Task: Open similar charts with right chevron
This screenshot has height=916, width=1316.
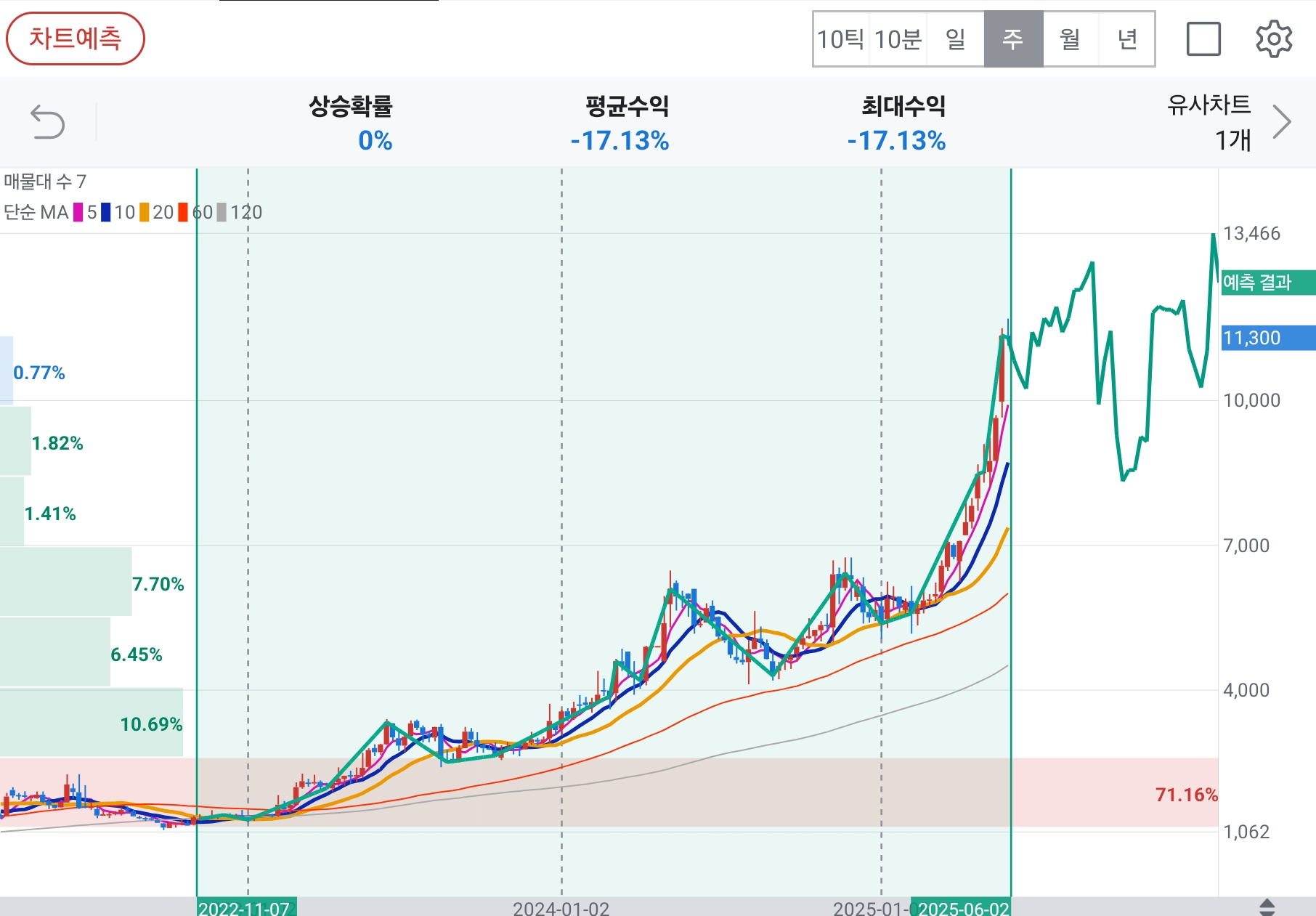Action: 1282,122
